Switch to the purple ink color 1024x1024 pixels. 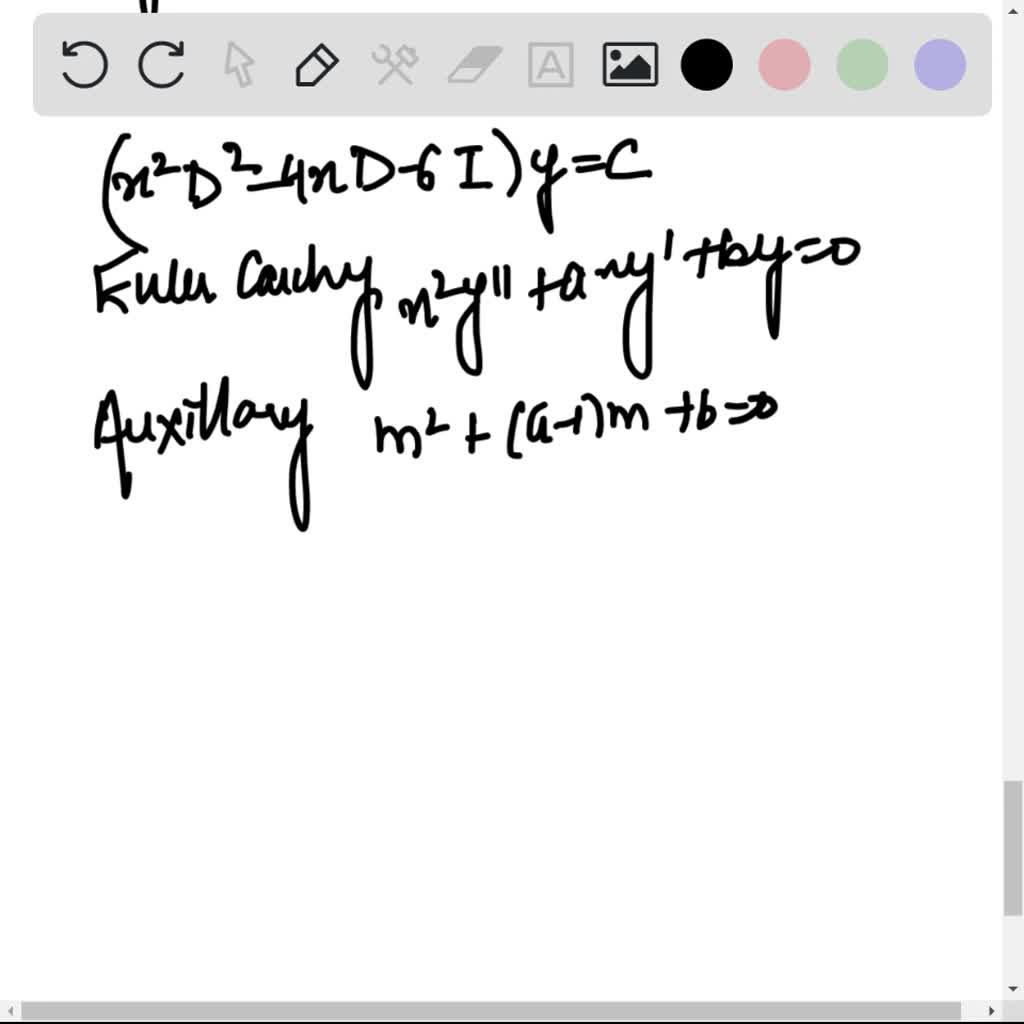pos(938,64)
